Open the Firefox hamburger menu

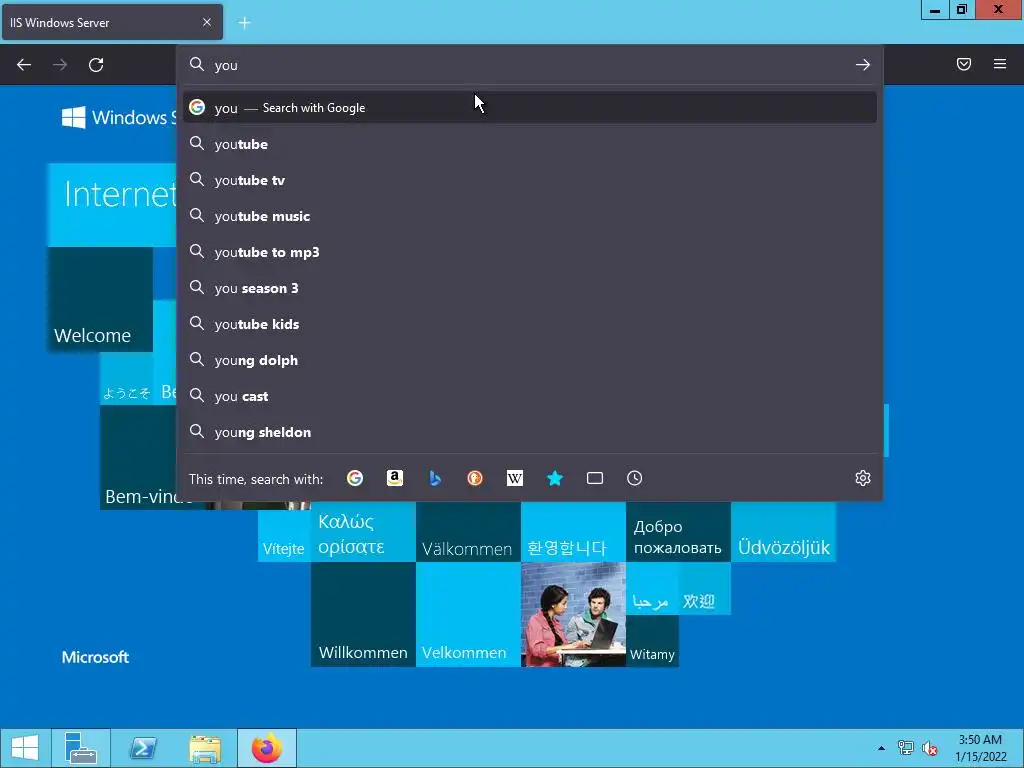(x=1000, y=64)
